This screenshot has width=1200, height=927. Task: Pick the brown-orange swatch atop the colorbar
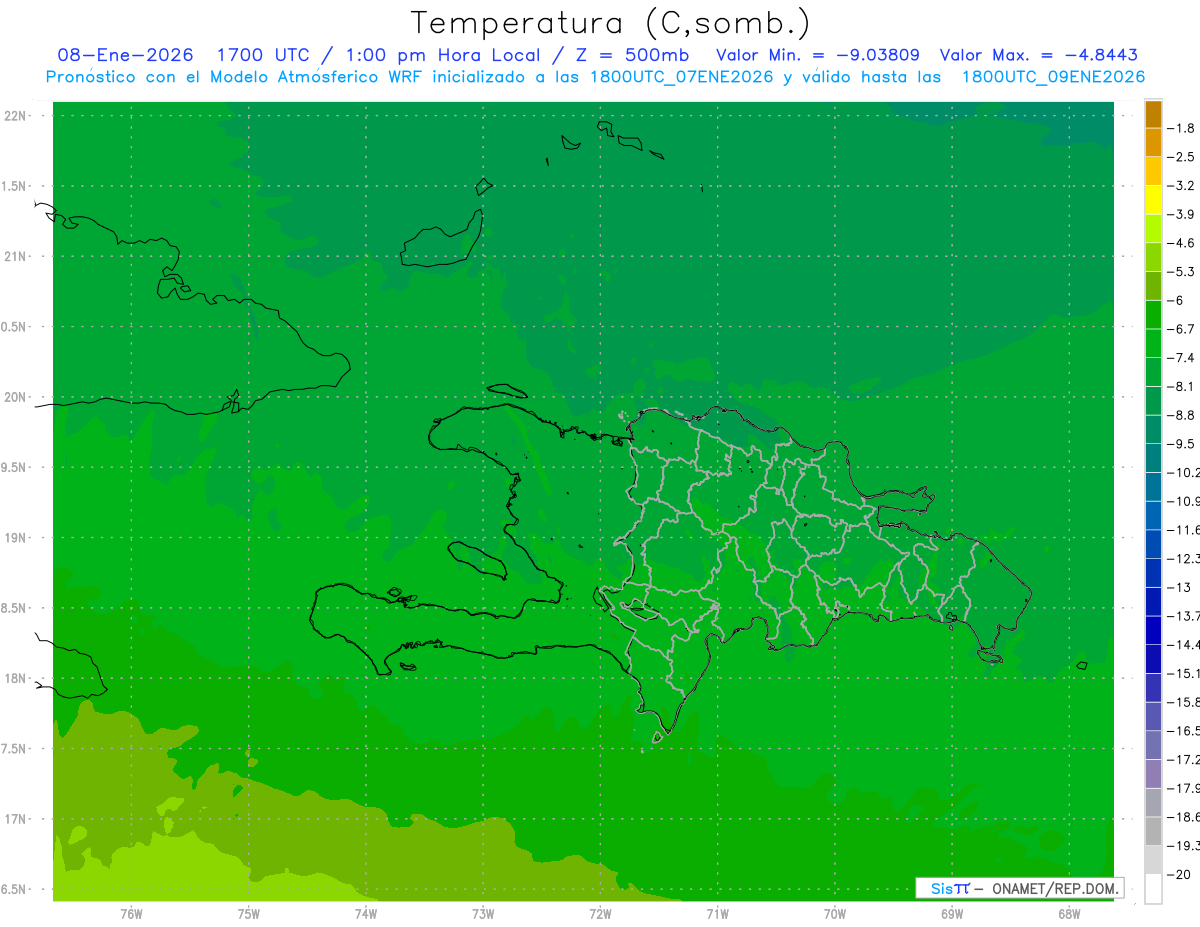(1153, 114)
